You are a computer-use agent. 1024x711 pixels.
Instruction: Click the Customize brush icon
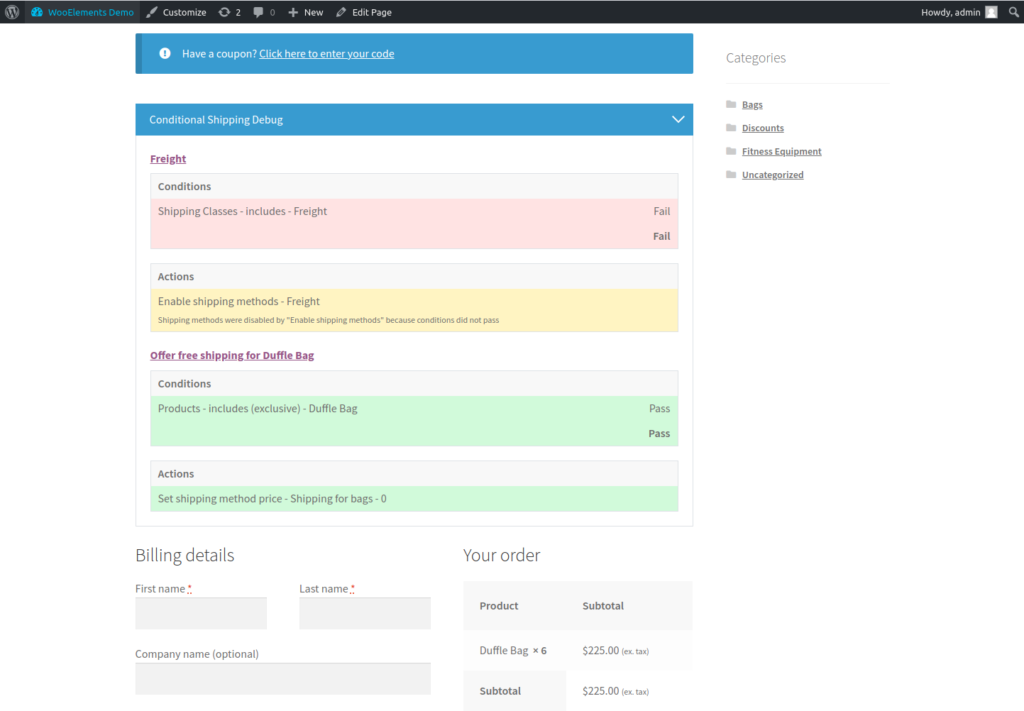(x=154, y=11)
